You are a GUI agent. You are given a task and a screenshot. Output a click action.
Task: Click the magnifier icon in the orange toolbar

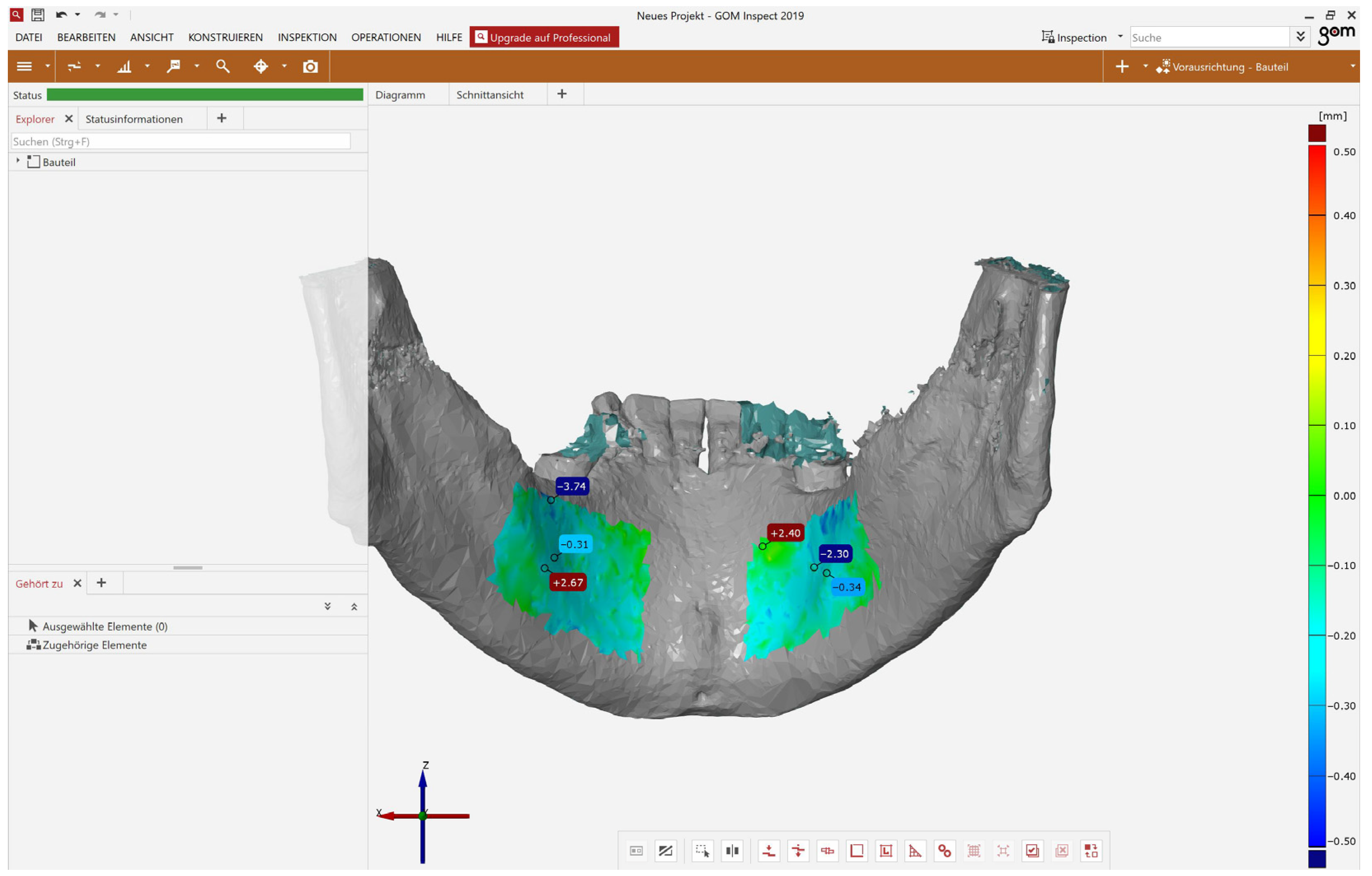click(223, 67)
